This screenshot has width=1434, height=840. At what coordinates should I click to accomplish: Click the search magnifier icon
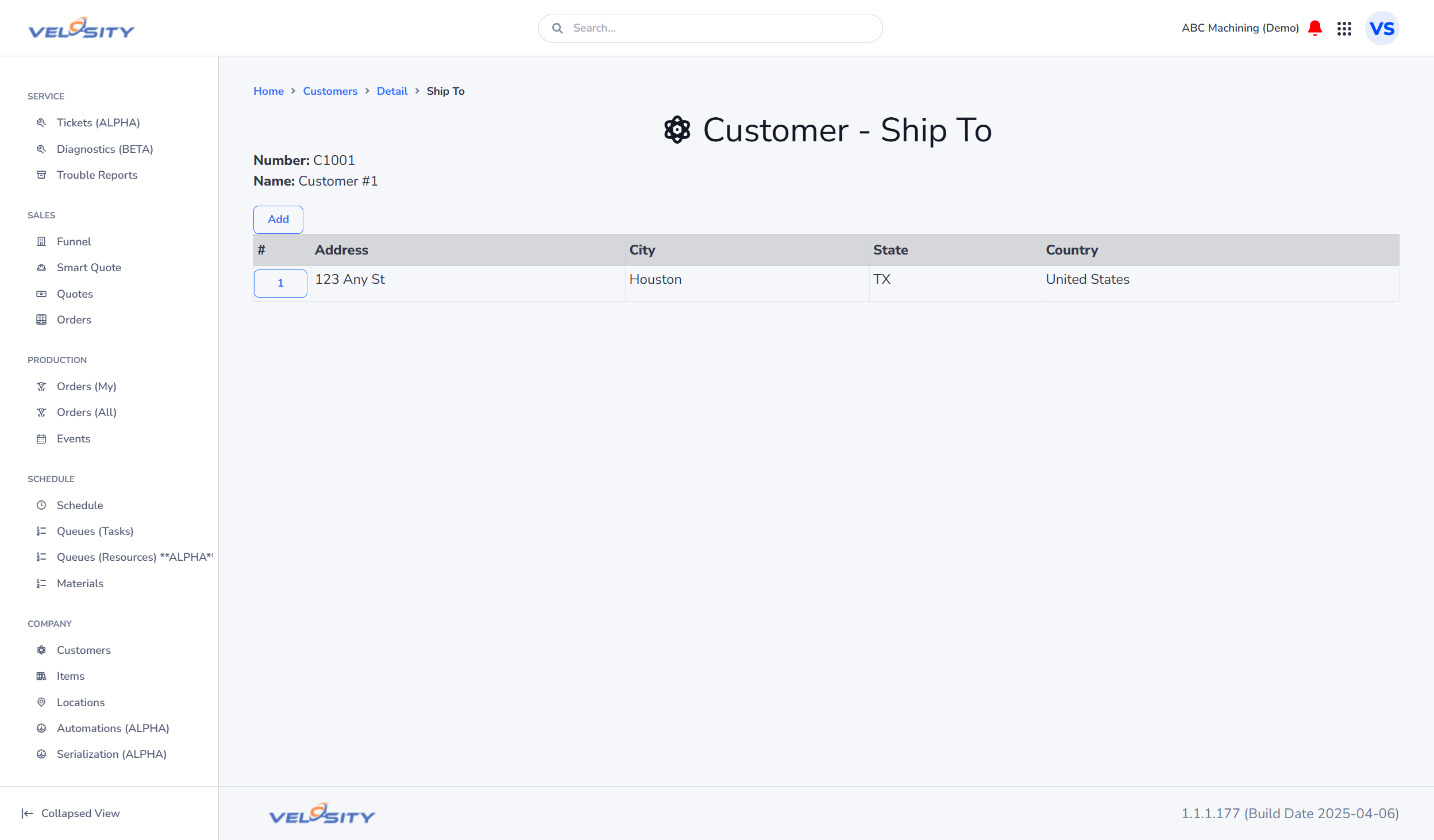[x=557, y=28]
